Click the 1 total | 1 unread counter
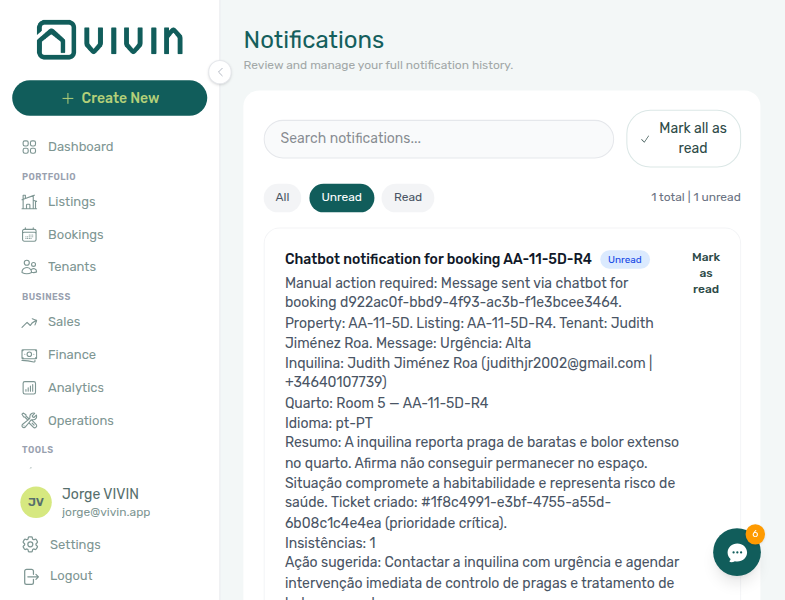The width and height of the screenshot is (785, 600). tap(695, 197)
